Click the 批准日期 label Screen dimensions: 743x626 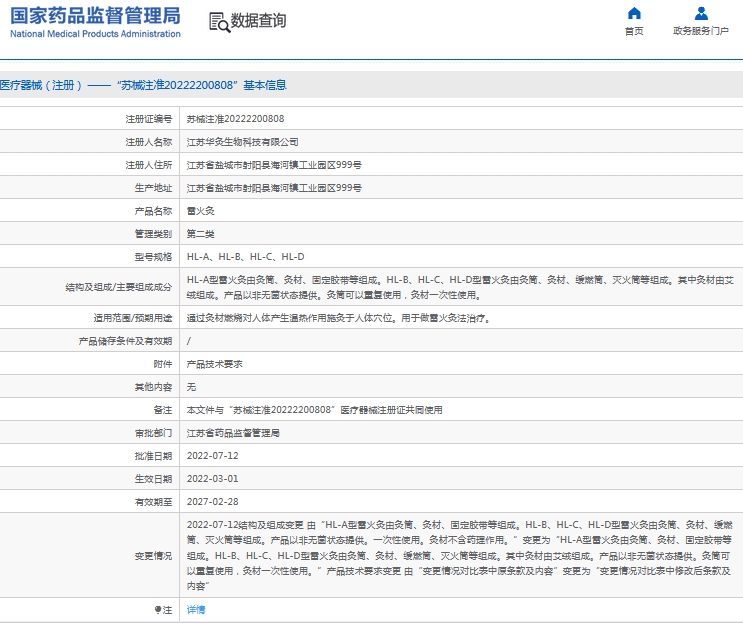click(154, 456)
